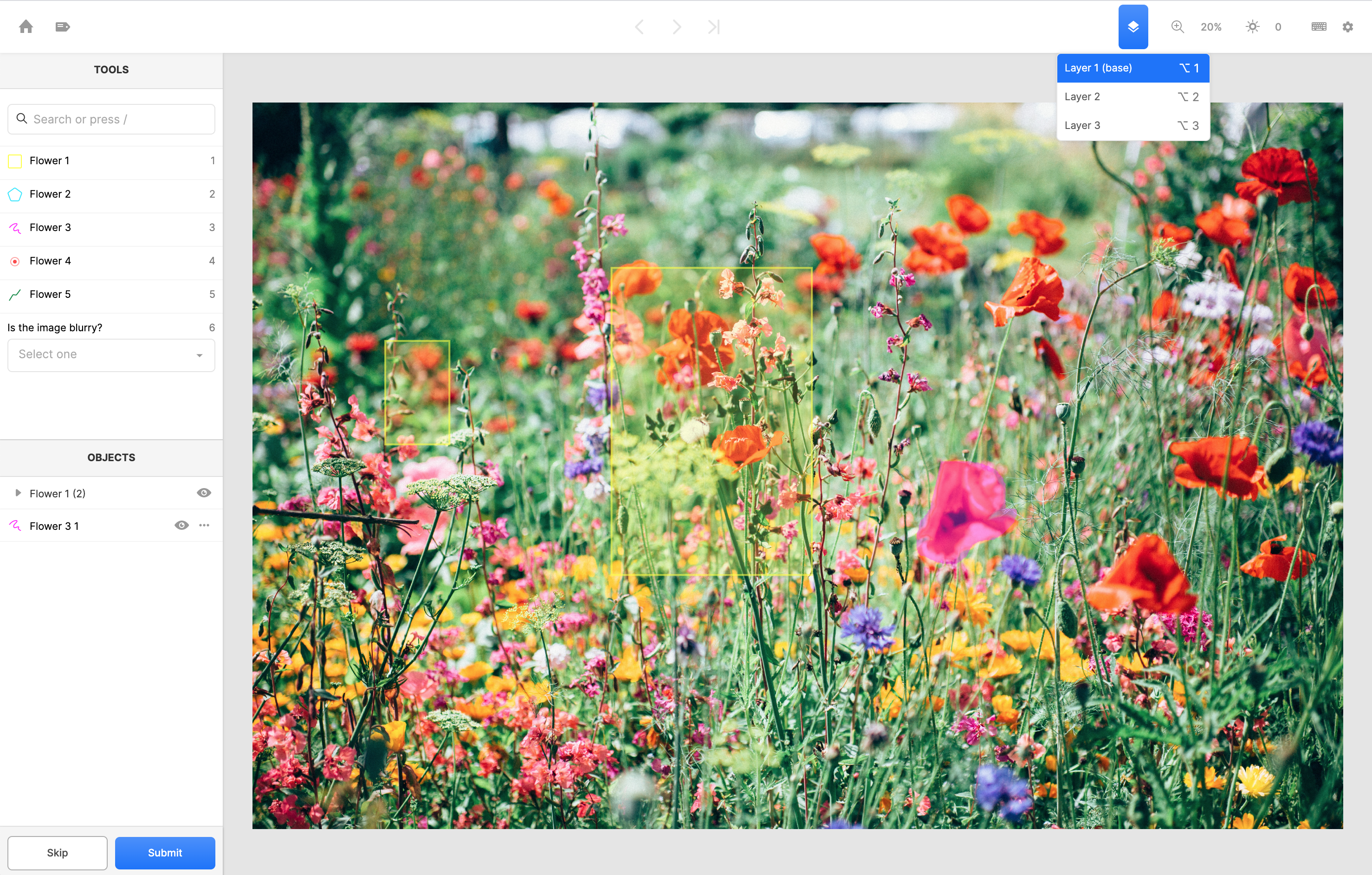Click Flower 3 1 segmentation icon in Objects
1372x875 pixels.
pos(15,526)
